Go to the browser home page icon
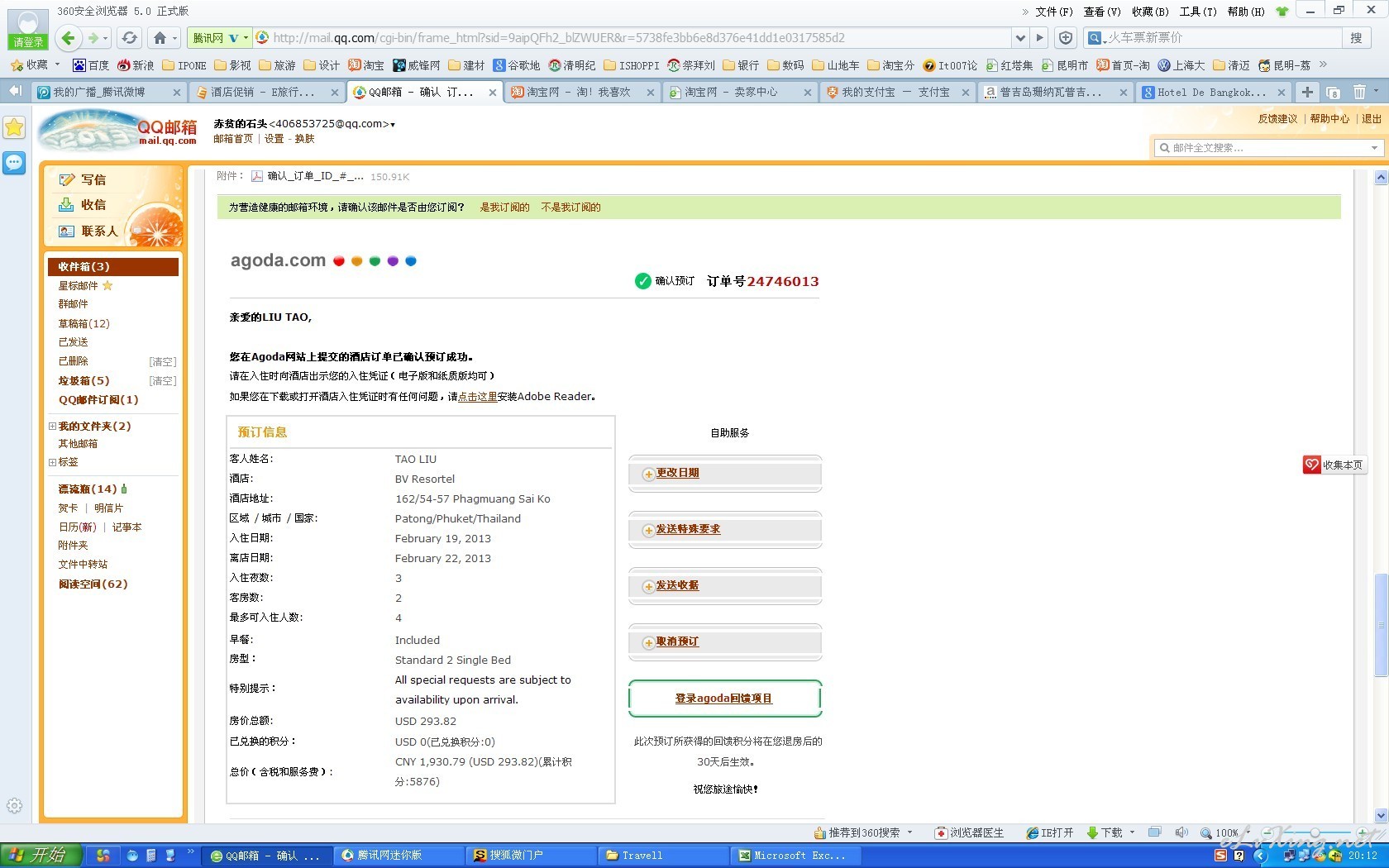 click(160, 38)
